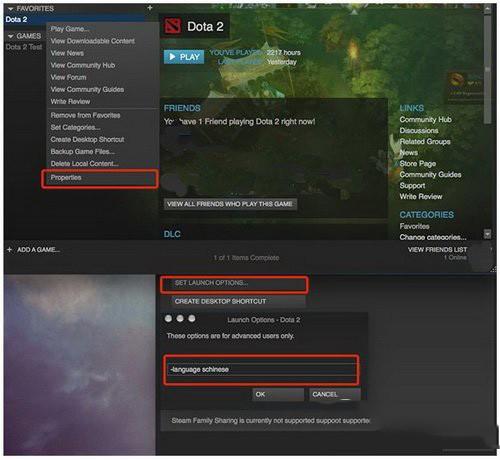Screen dimensions: 500x460
Task: Choose Backup Game Files
Action: tap(83, 151)
